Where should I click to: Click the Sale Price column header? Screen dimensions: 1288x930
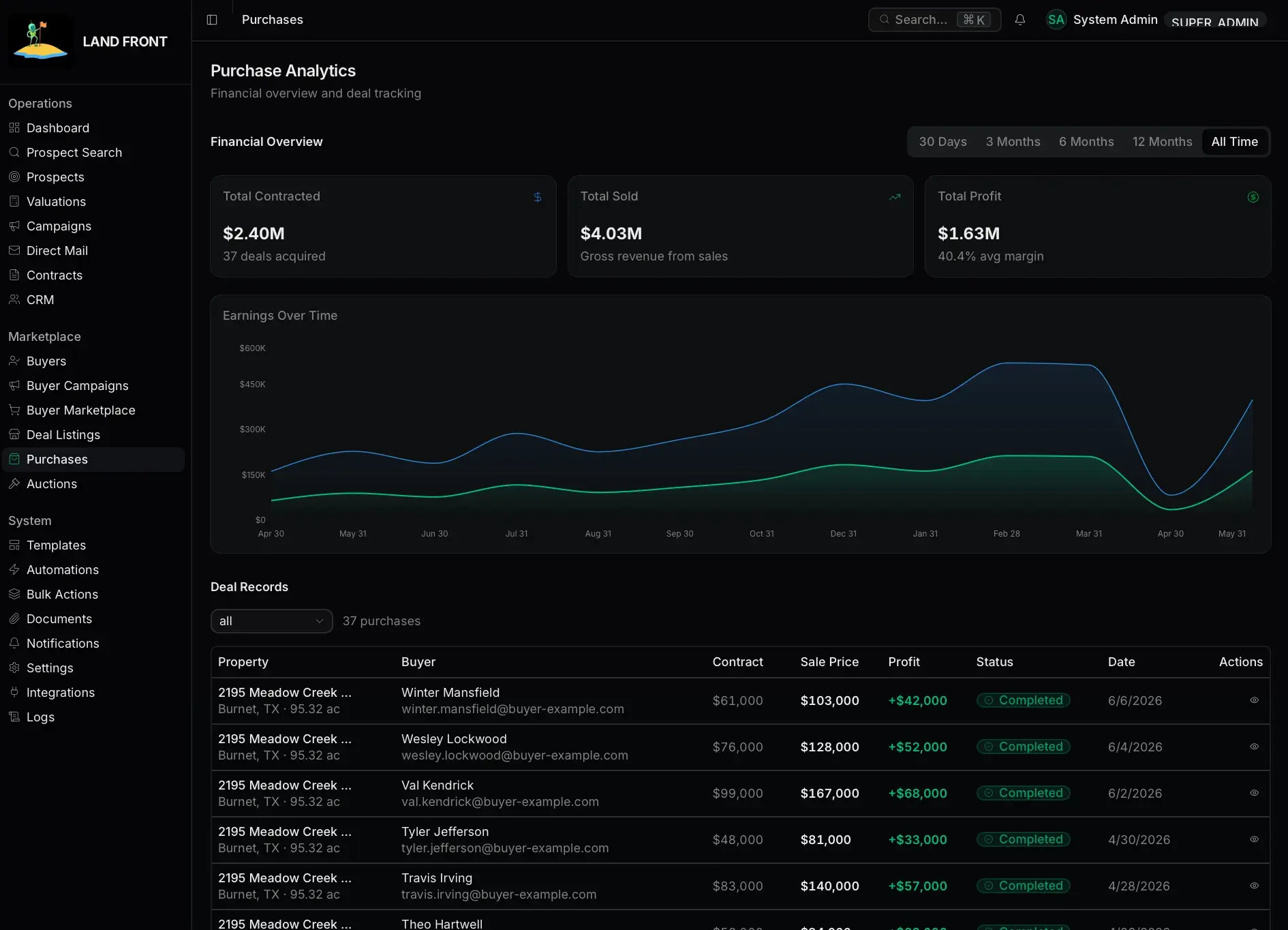pos(829,662)
